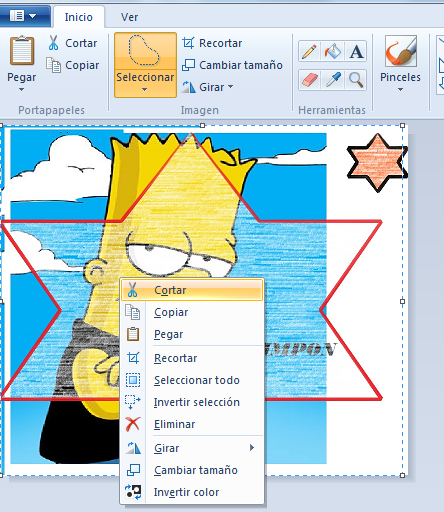Switch to the Ver ribbon tab

pos(129,17)
